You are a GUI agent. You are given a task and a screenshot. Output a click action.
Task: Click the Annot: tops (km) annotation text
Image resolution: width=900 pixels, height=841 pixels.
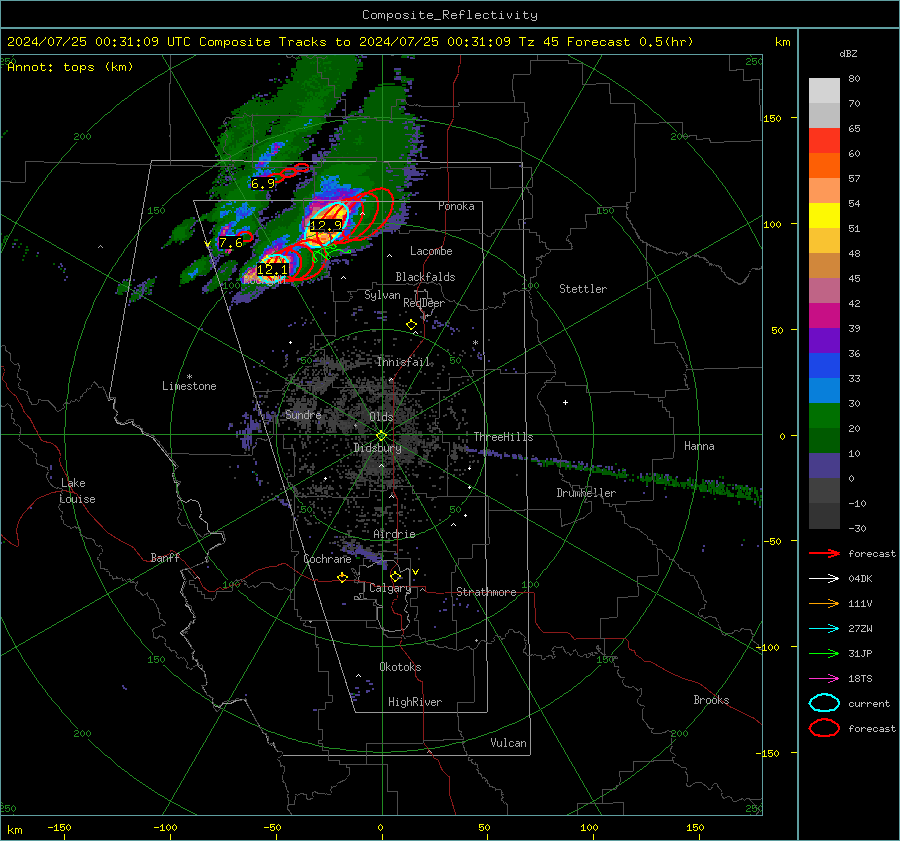[x=70, y=67]
